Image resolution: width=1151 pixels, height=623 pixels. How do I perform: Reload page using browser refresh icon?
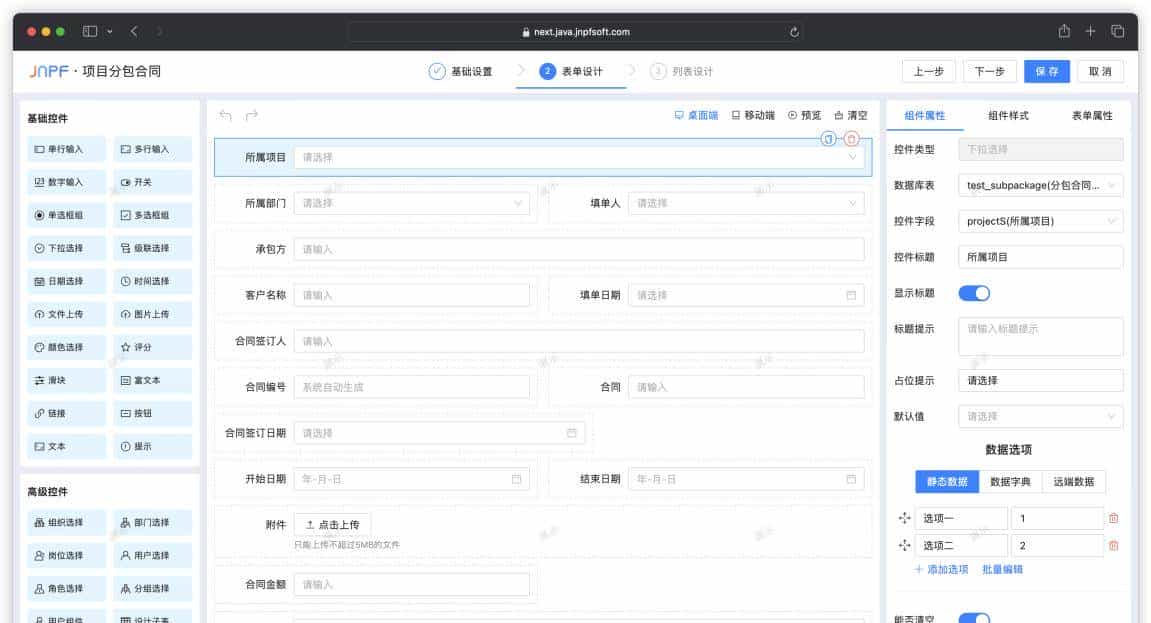click(794, 32)
